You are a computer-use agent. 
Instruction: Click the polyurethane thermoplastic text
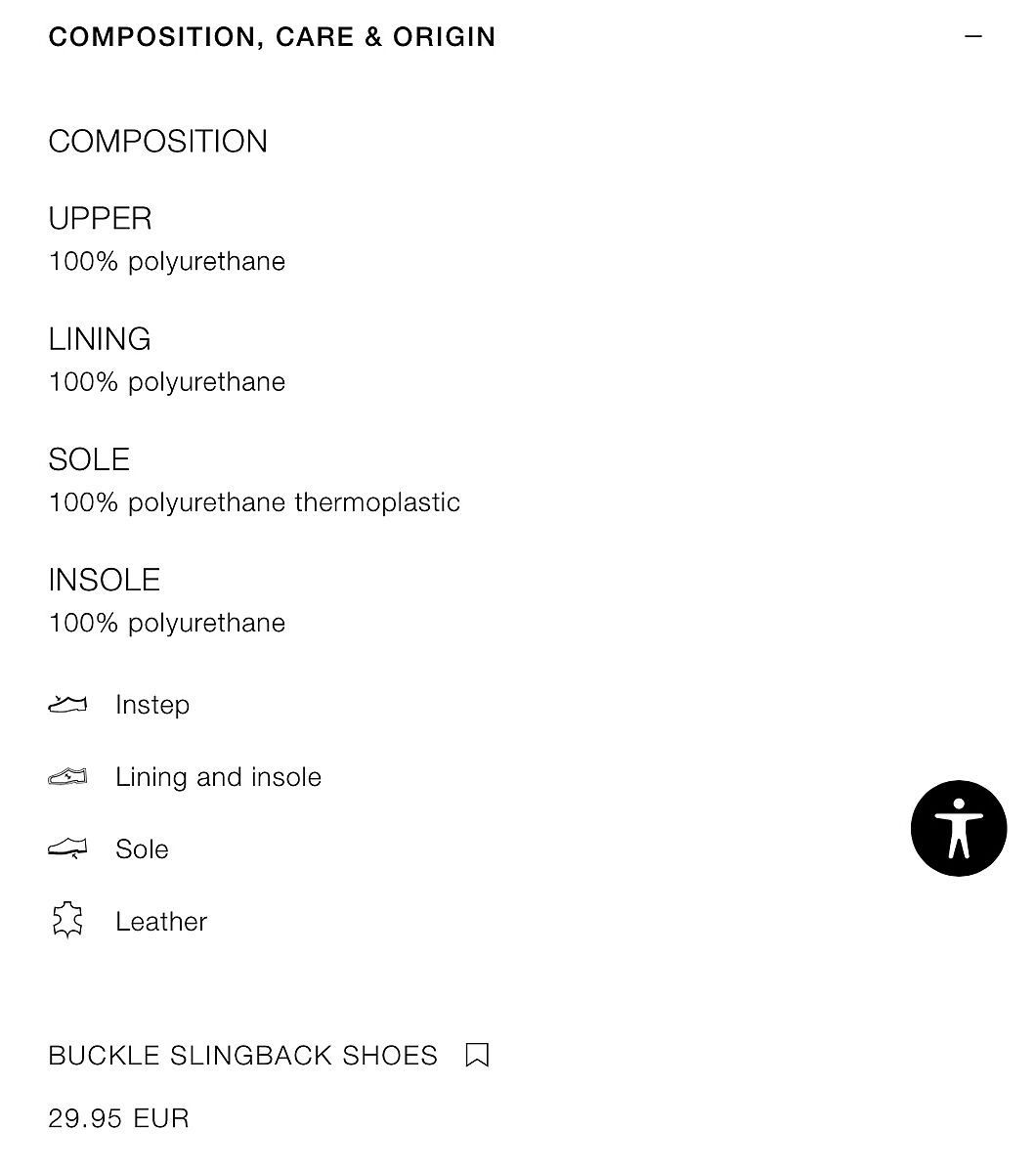[x=294, y=502]
